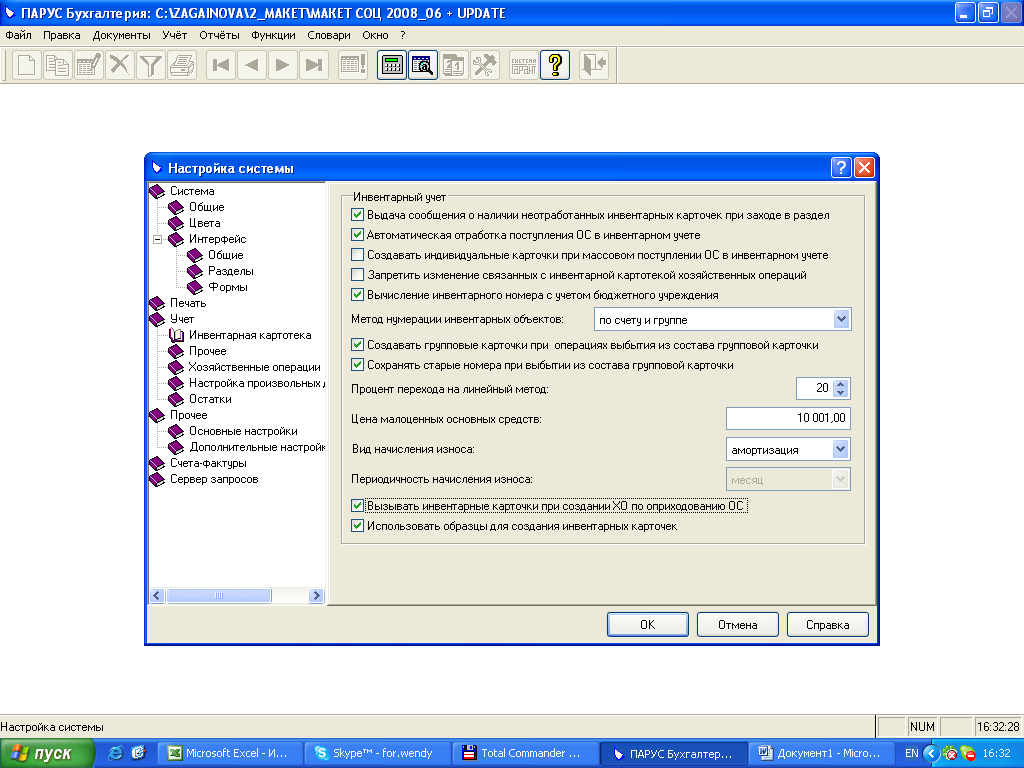Click the dialog title-bar help question button
The width and height of the screenshot is (1024, 768).
pyautogui.click(x=841, y=168)
